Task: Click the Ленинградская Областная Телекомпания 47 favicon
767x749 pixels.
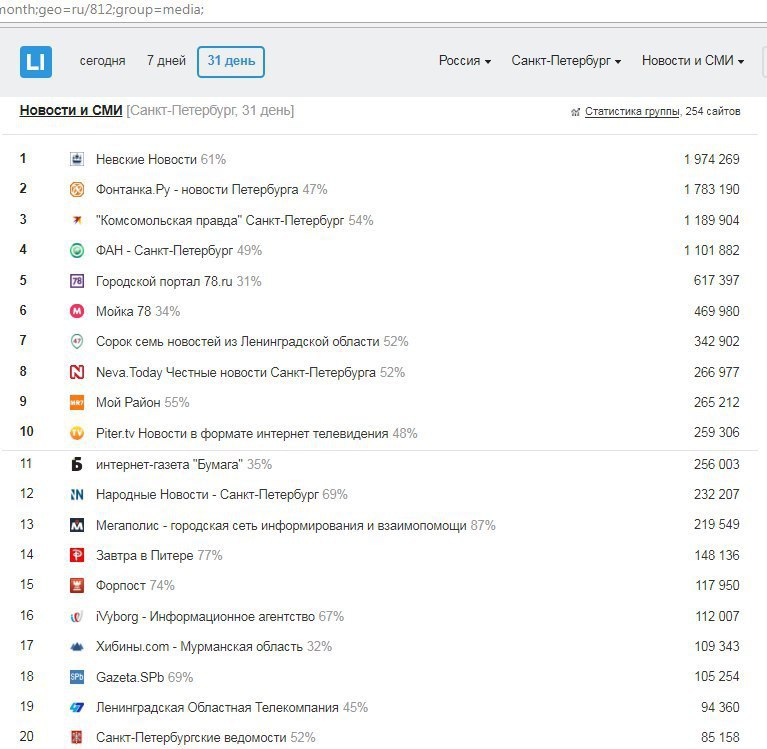Action: 77,707
